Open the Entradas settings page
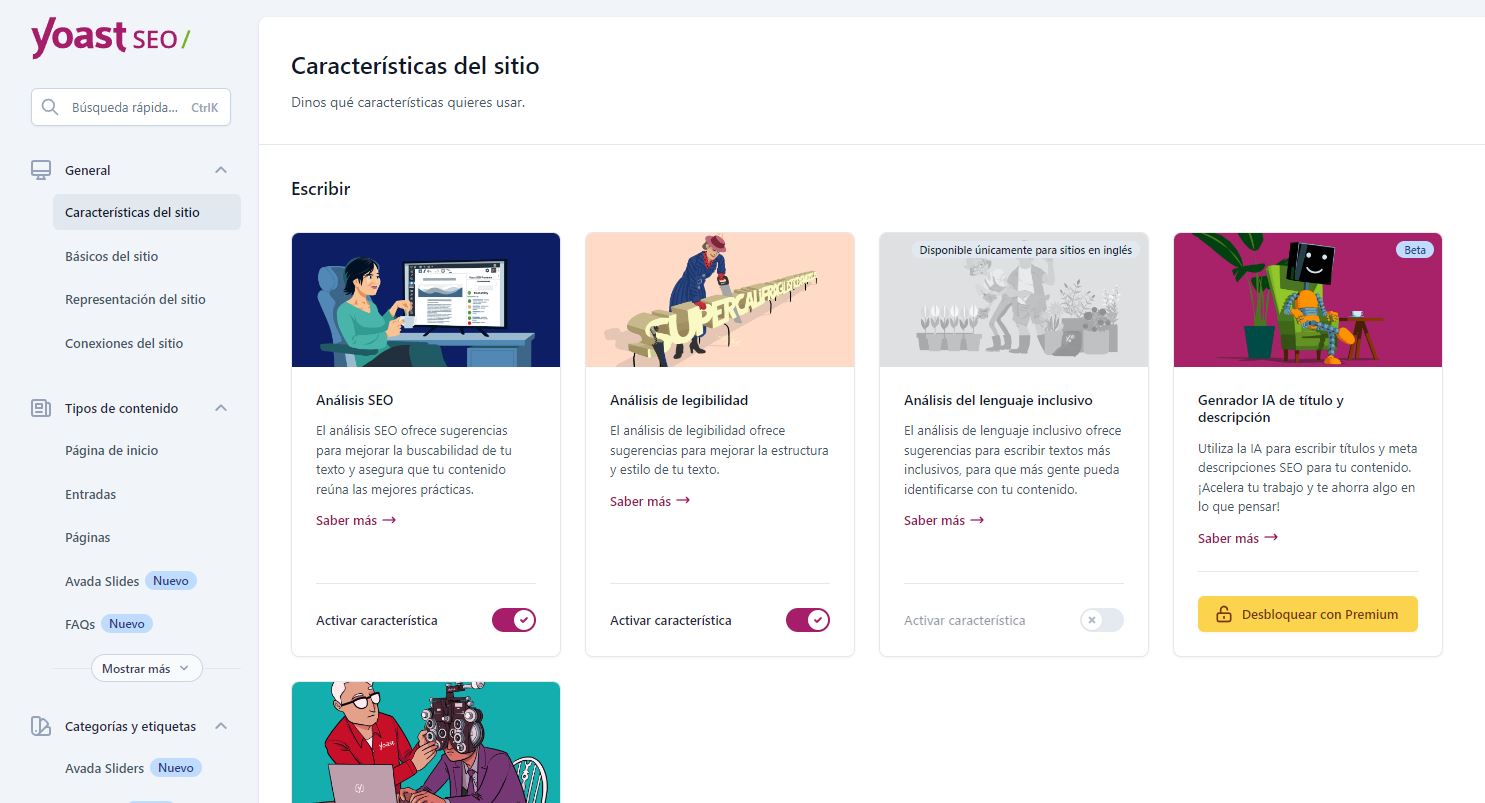This screenshot has width=1485, height=803. (92, 494)
